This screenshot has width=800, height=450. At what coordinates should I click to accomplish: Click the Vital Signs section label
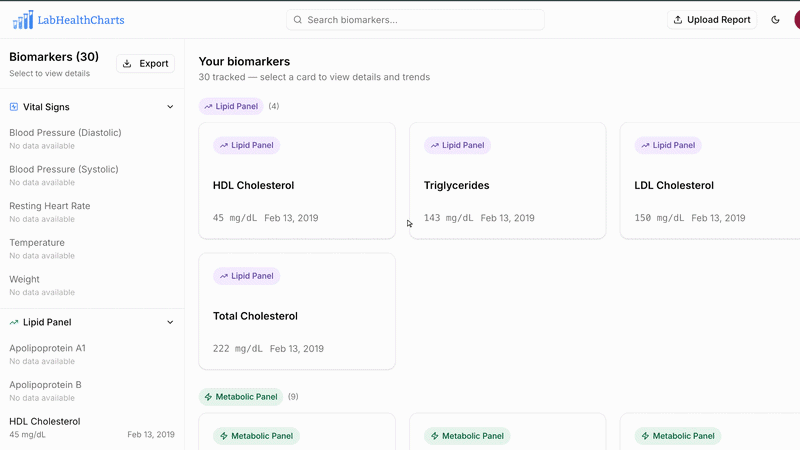coord(46,107)
